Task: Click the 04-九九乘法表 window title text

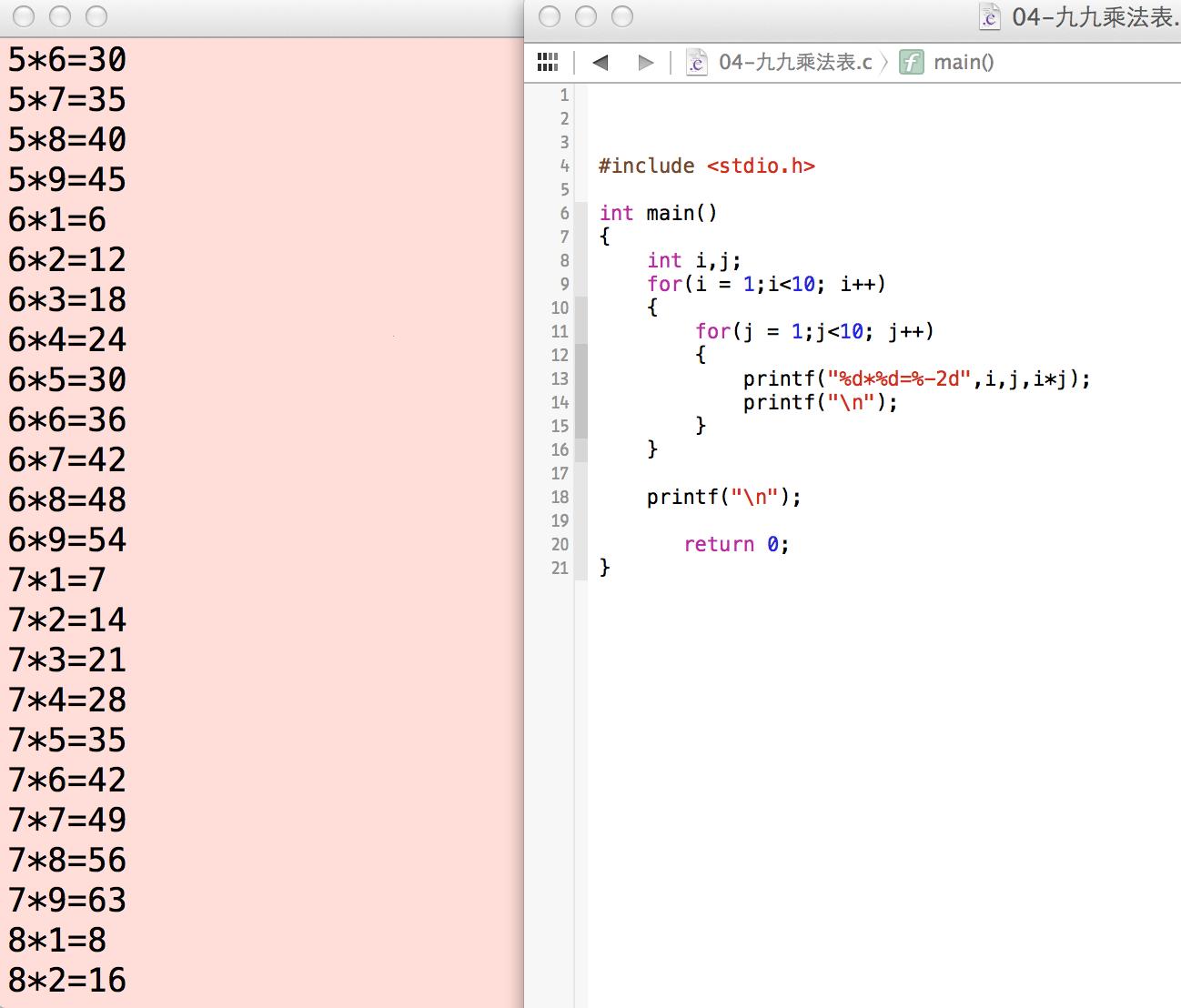Action: point(1094,17)
